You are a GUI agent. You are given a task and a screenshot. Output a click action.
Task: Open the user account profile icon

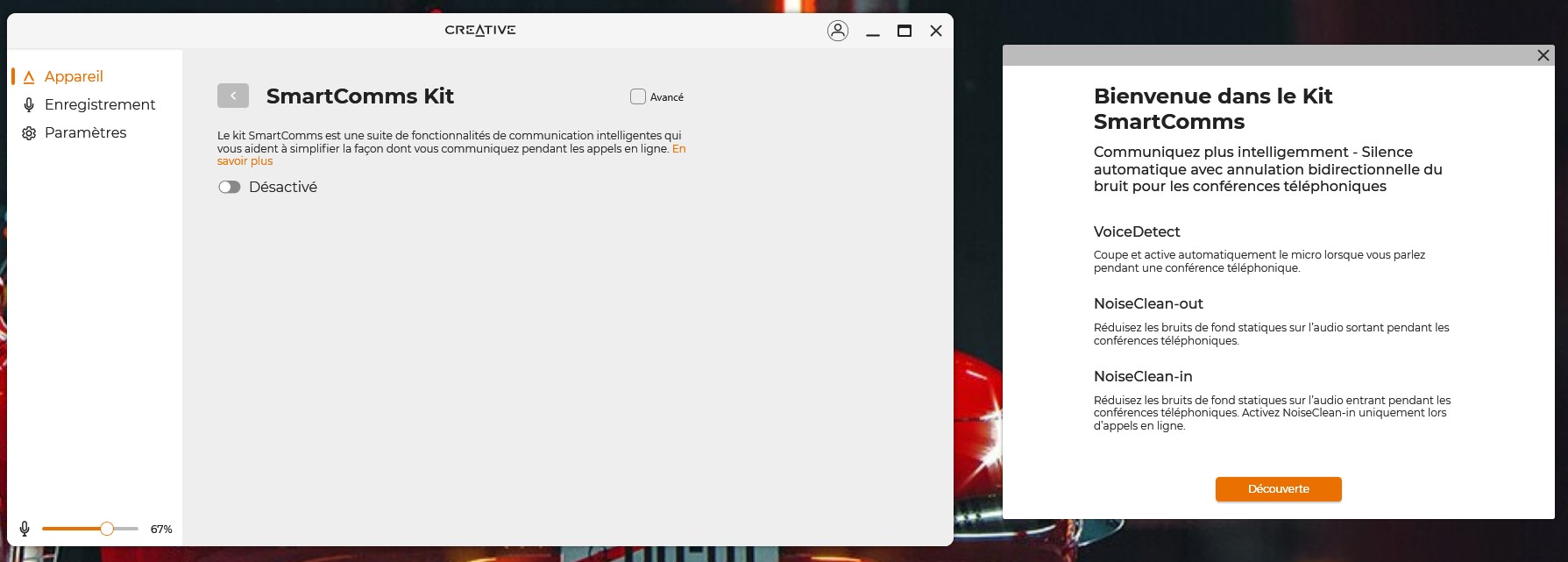[x=837, y=31]
